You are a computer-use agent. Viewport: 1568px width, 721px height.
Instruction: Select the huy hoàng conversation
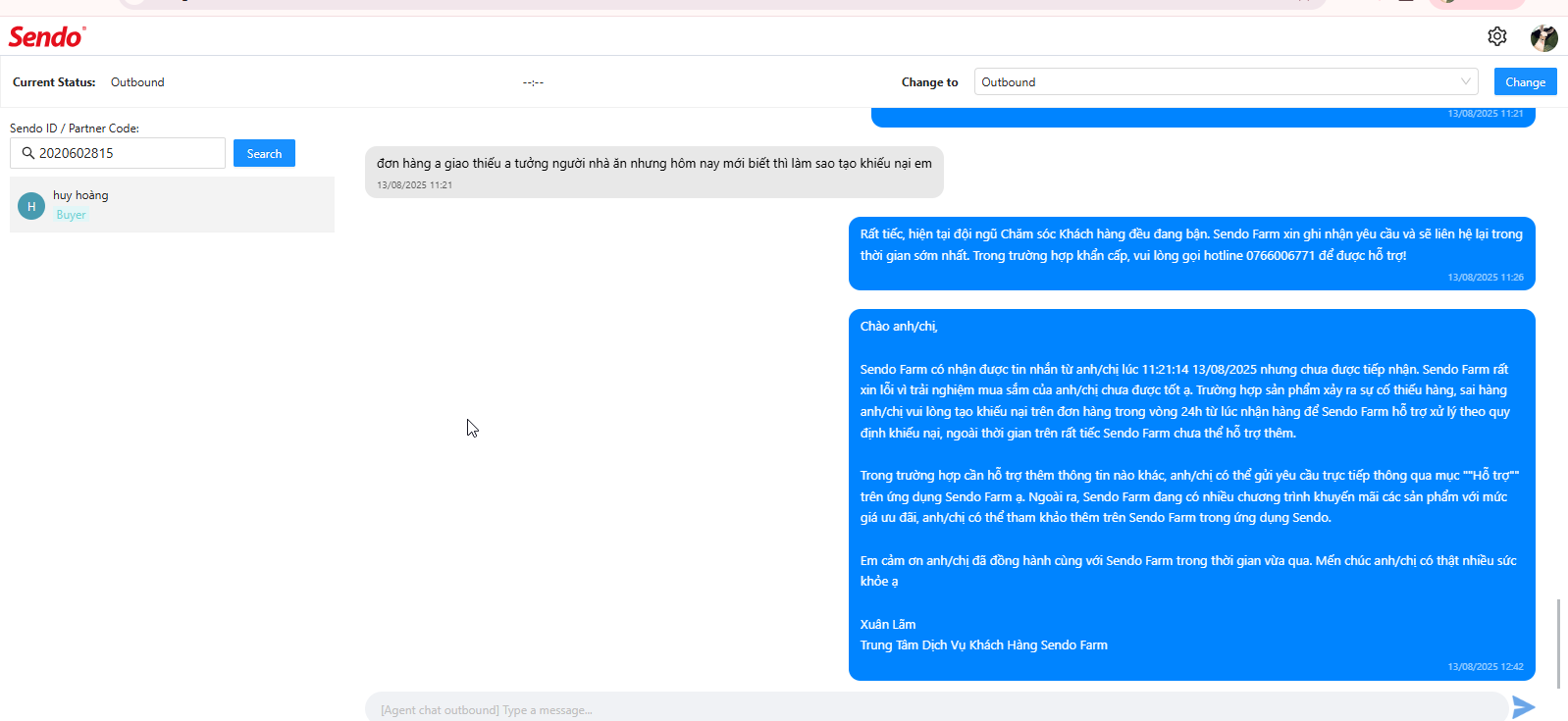(x=172, y=205)
